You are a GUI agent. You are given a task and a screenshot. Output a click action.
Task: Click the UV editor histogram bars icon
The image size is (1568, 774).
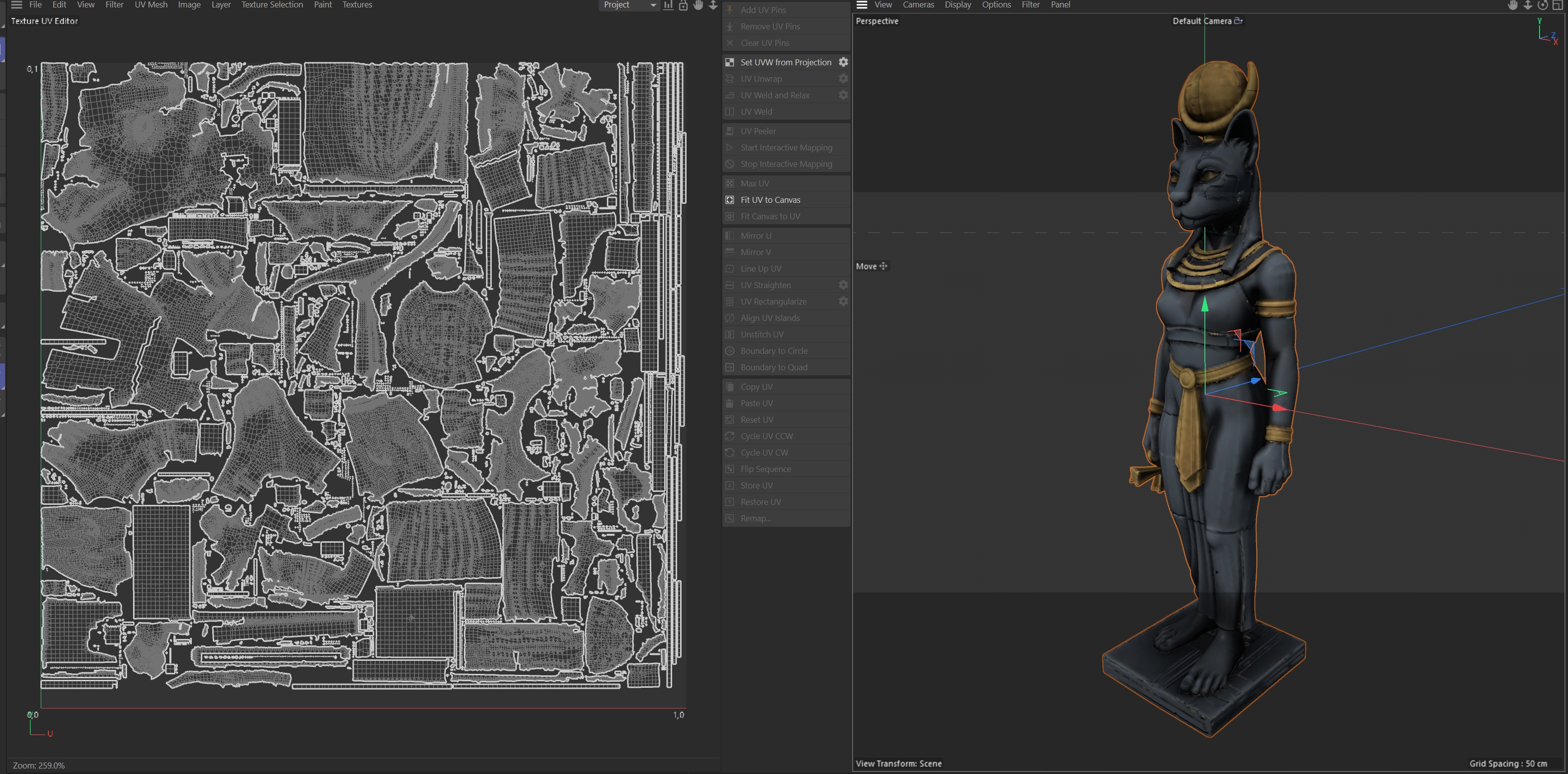pos(668,5)
